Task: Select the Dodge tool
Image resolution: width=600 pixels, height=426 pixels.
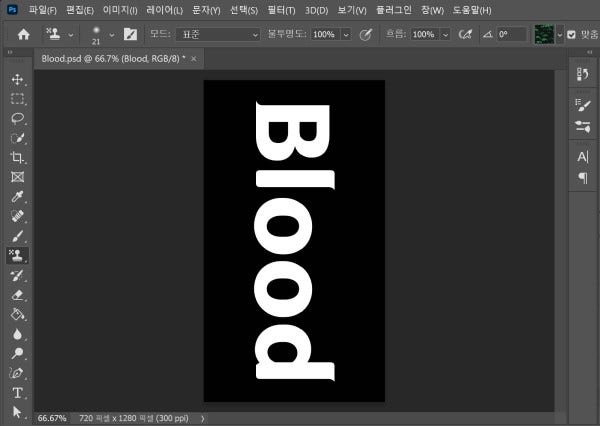Action: pos(17,353)
